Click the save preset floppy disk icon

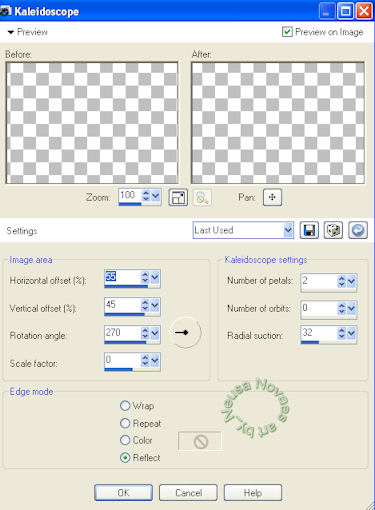[x=309, y=230]
